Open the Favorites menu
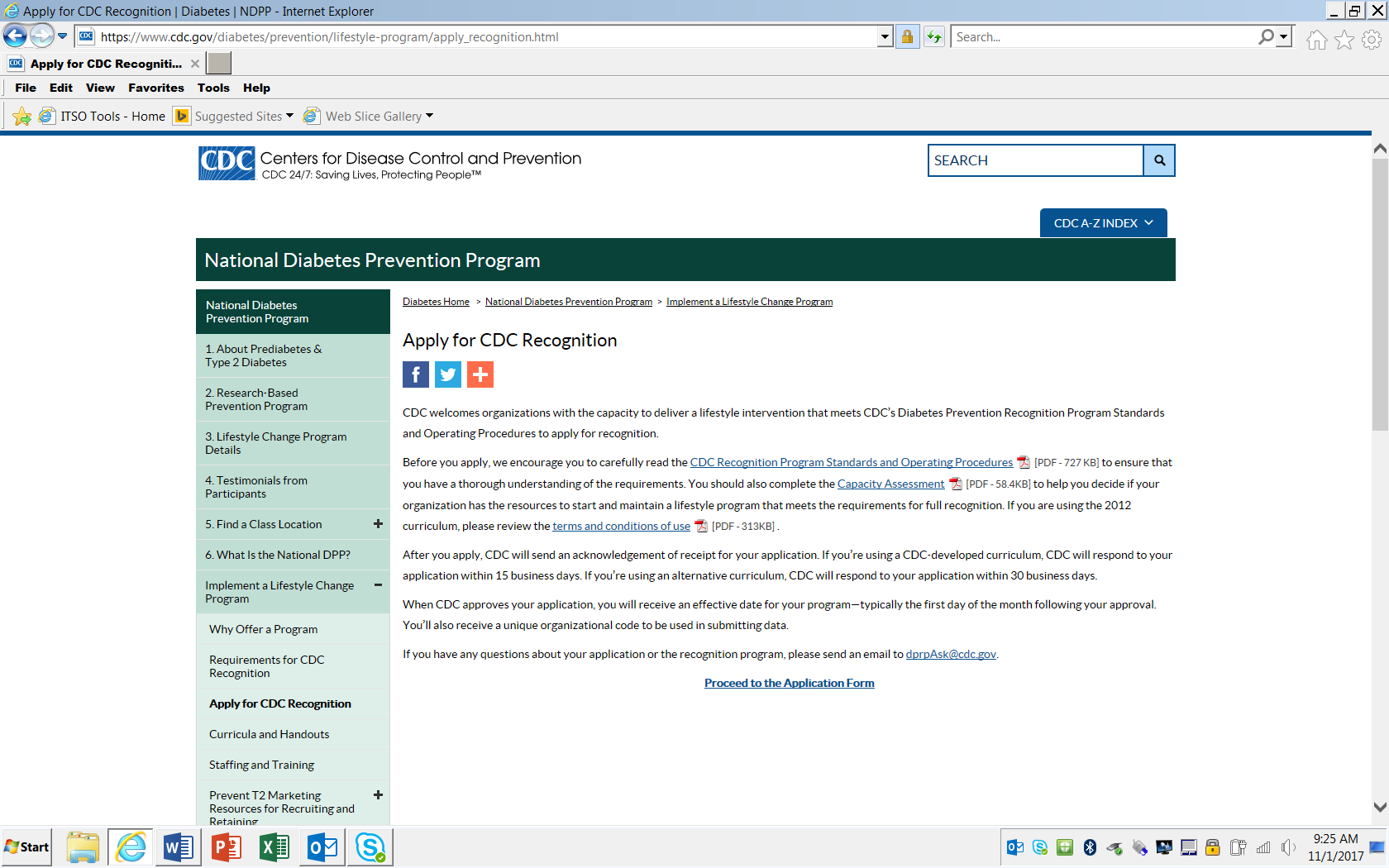 (x=156, y=88)
